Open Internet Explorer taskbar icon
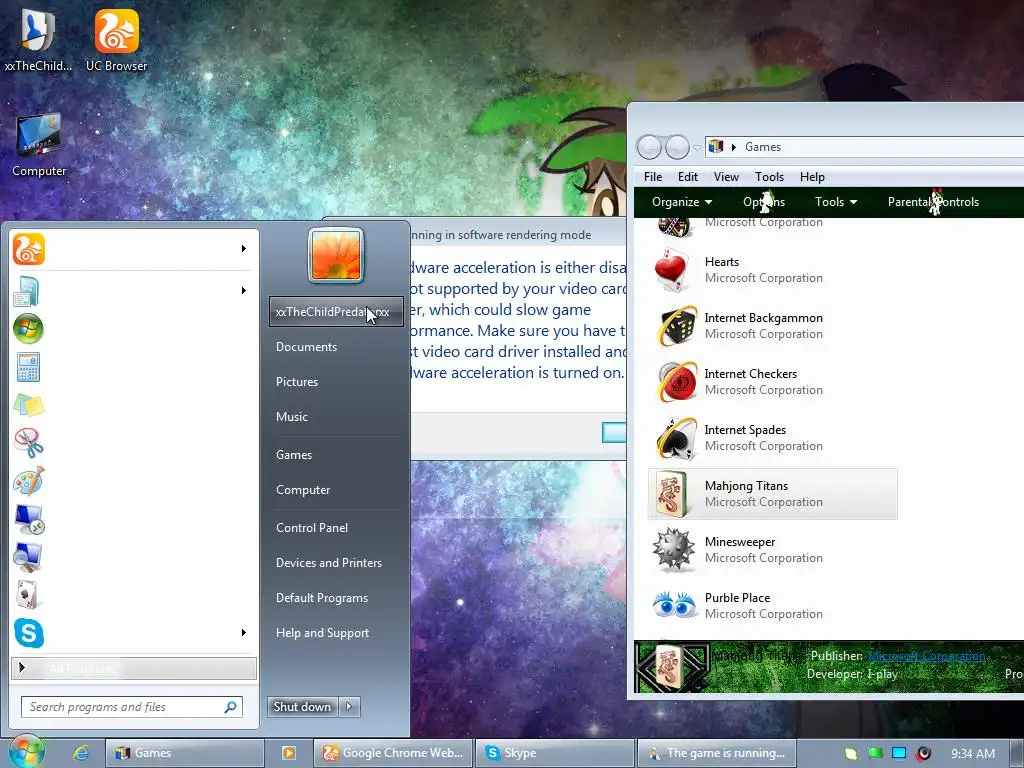Image resolution: width=1024 pixels, height=768 pixels. coord(81,753)
